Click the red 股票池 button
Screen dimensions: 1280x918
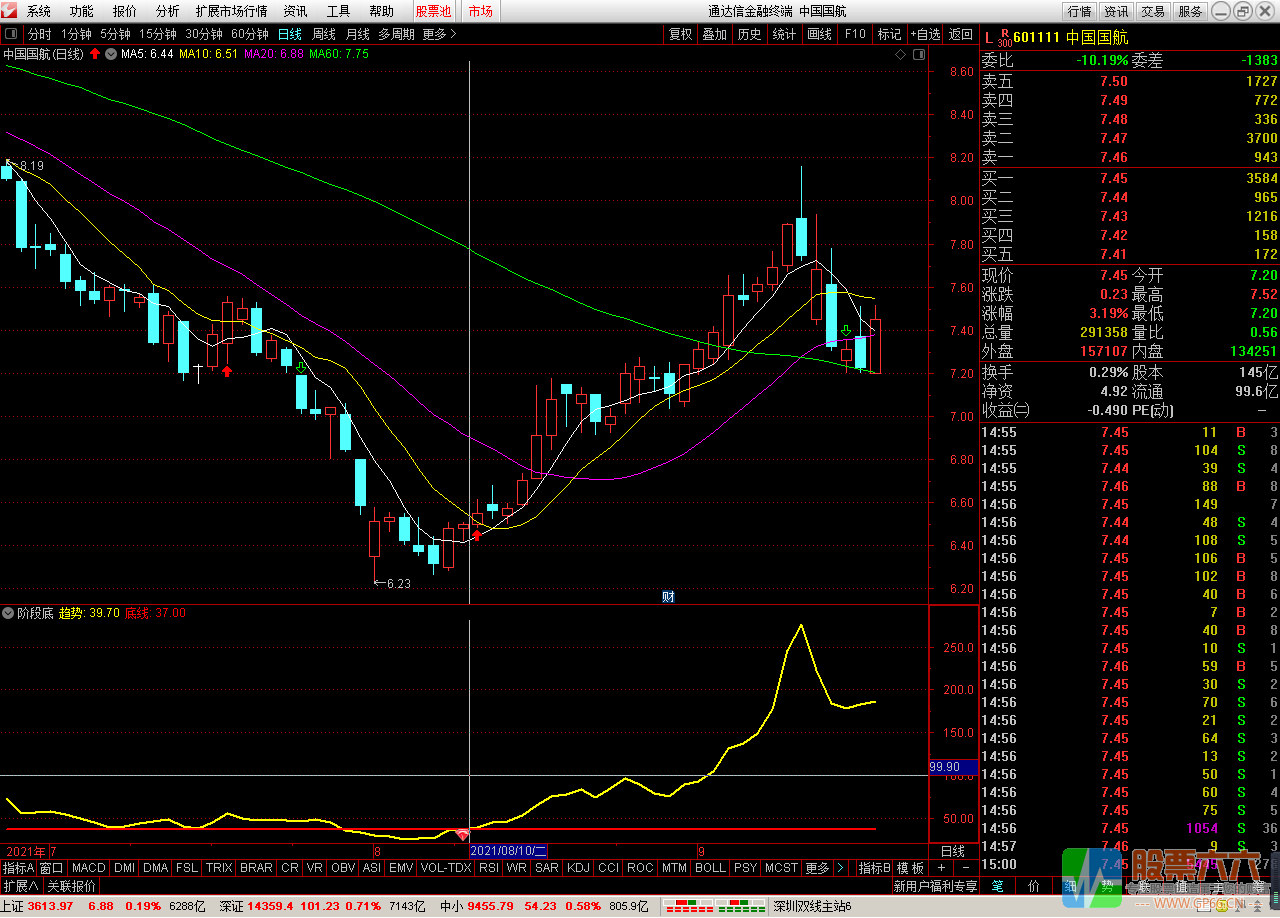[x=434, y=11]
